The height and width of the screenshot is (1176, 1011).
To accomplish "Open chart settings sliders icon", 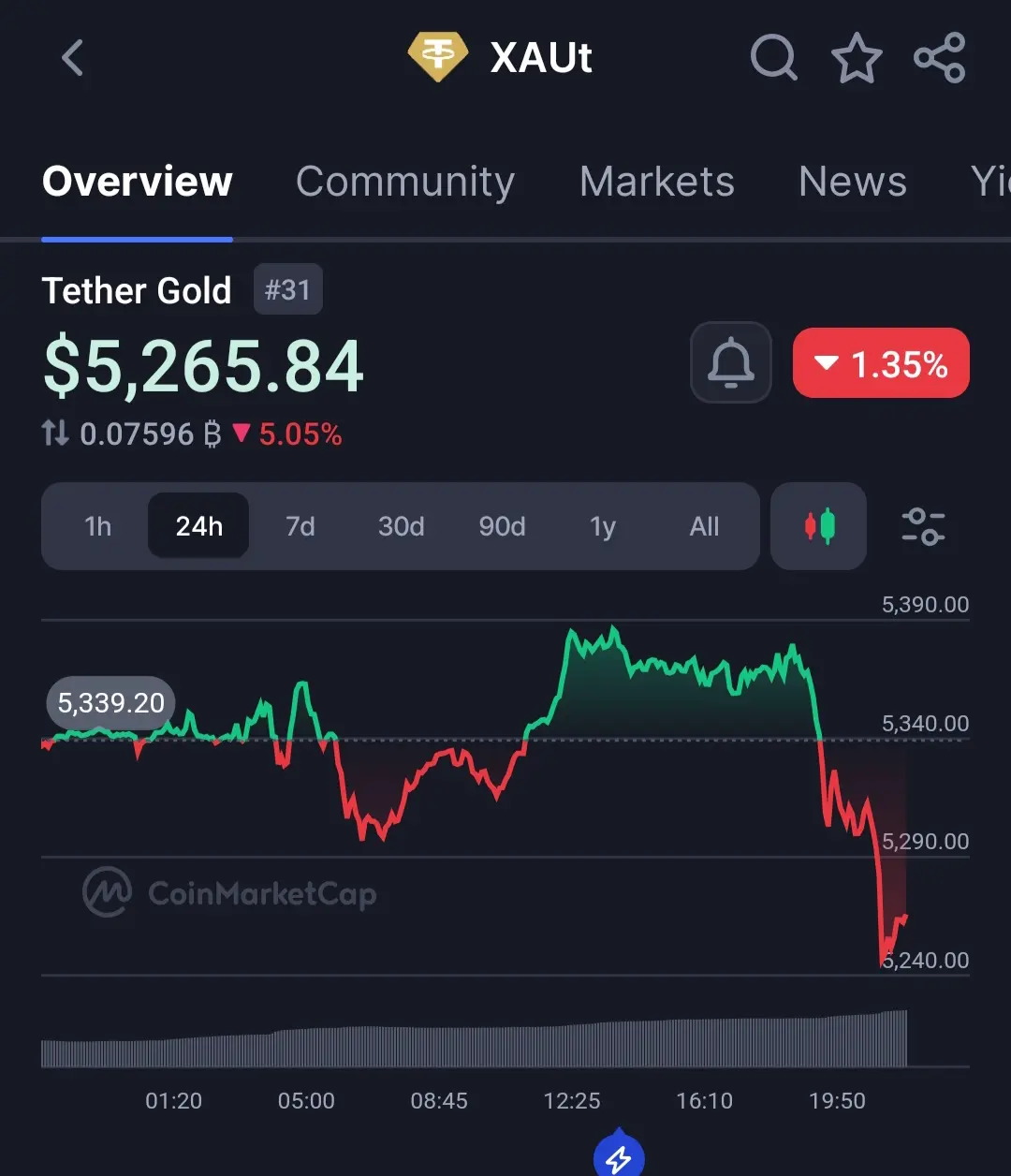I will [923, 526].
